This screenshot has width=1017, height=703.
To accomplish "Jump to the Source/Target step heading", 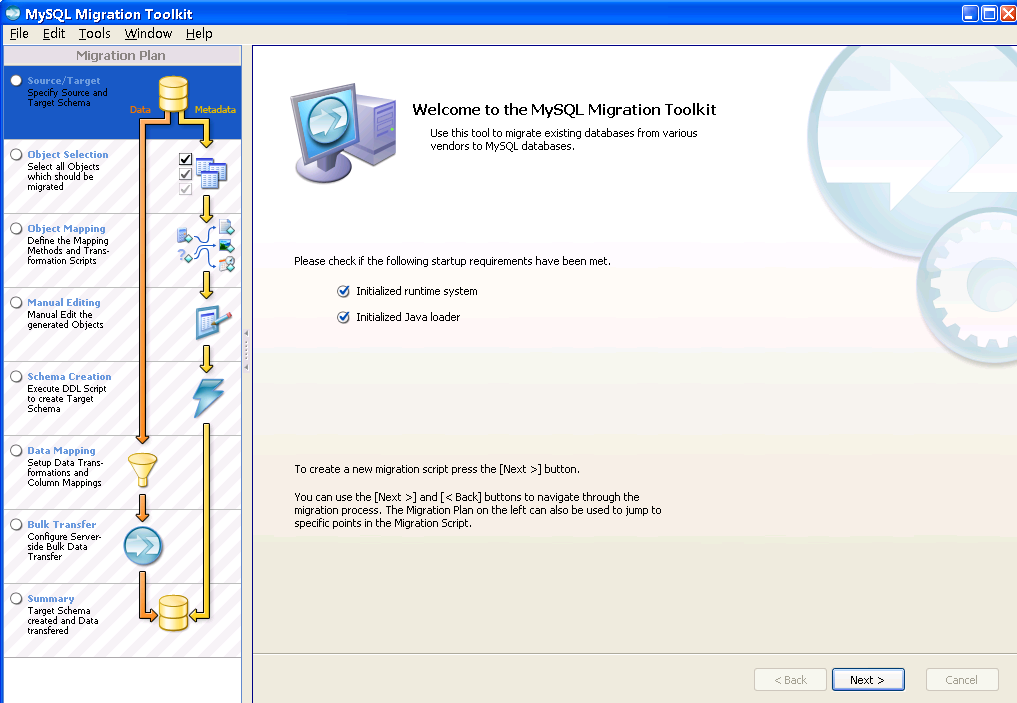I will pyautogui.click(x=64, y=80).
